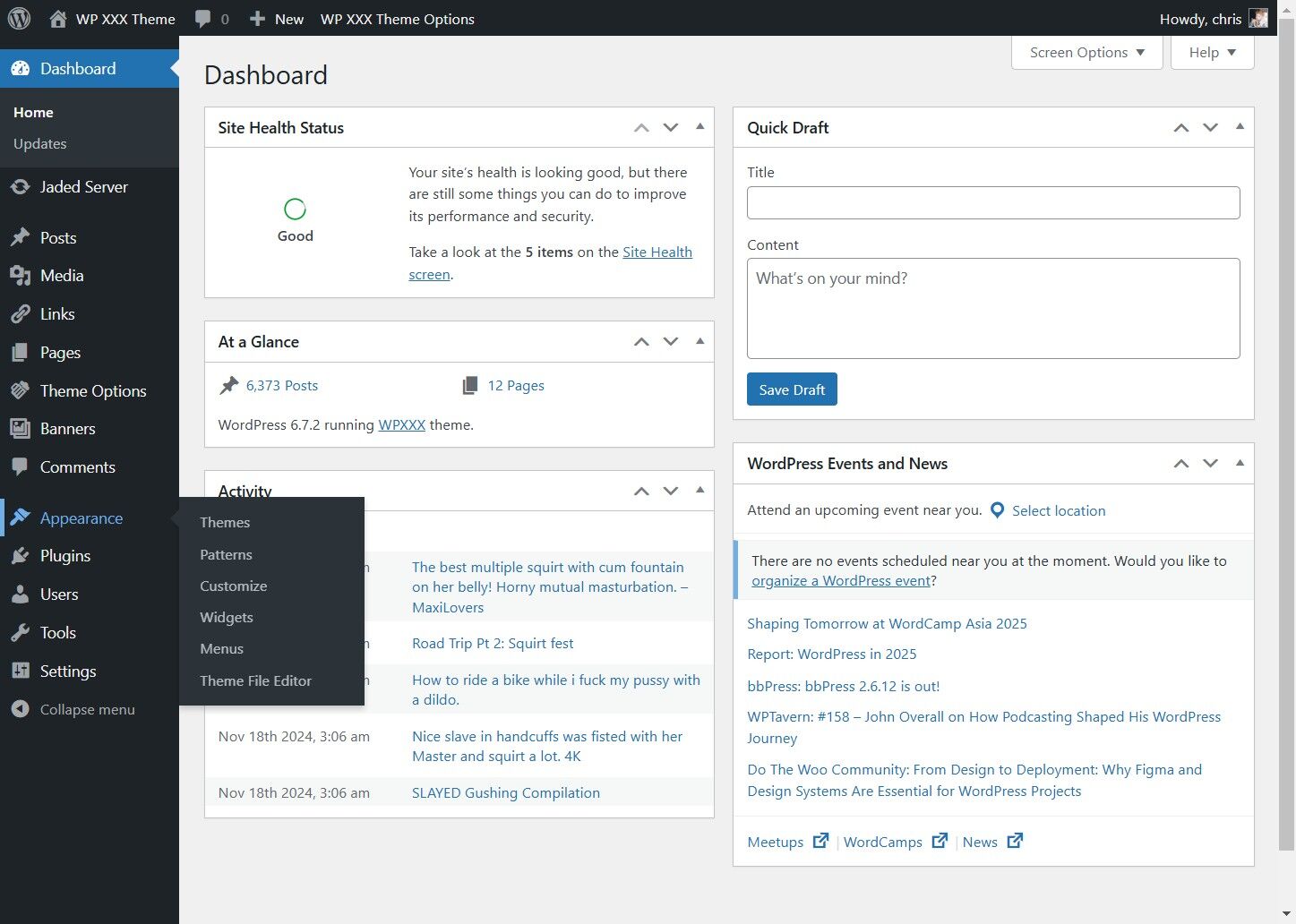
Task: Click the chris user avatar
Action: [x=1258, y=19]
